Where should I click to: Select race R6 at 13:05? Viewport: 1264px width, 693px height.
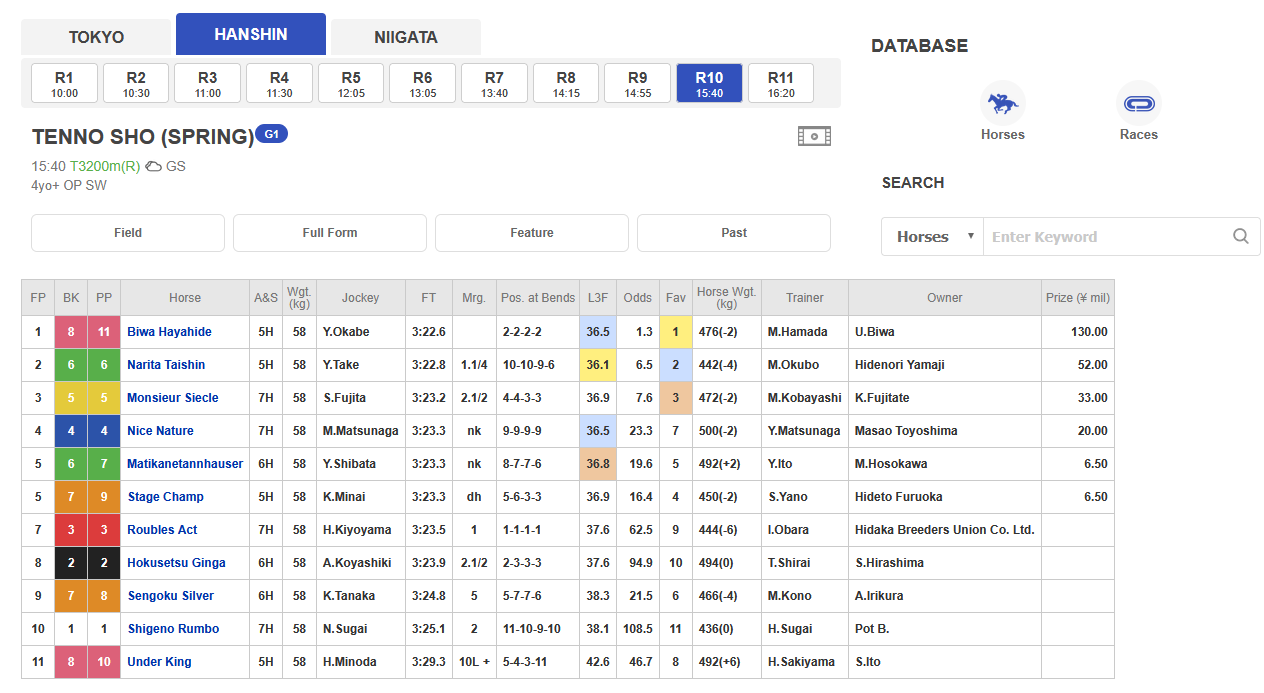coord(423,83)
